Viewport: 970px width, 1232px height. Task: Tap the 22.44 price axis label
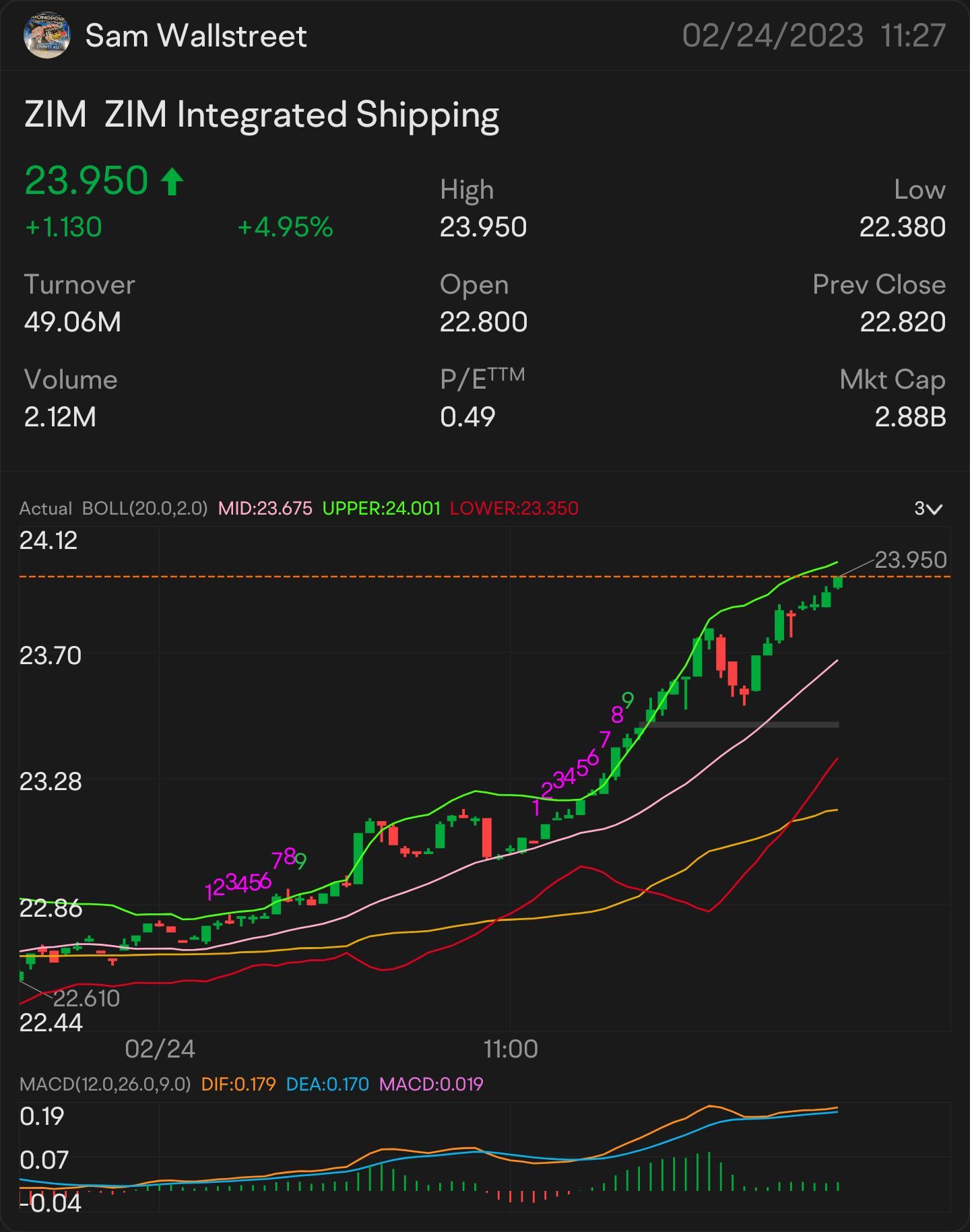click(x=51, y=1023)
